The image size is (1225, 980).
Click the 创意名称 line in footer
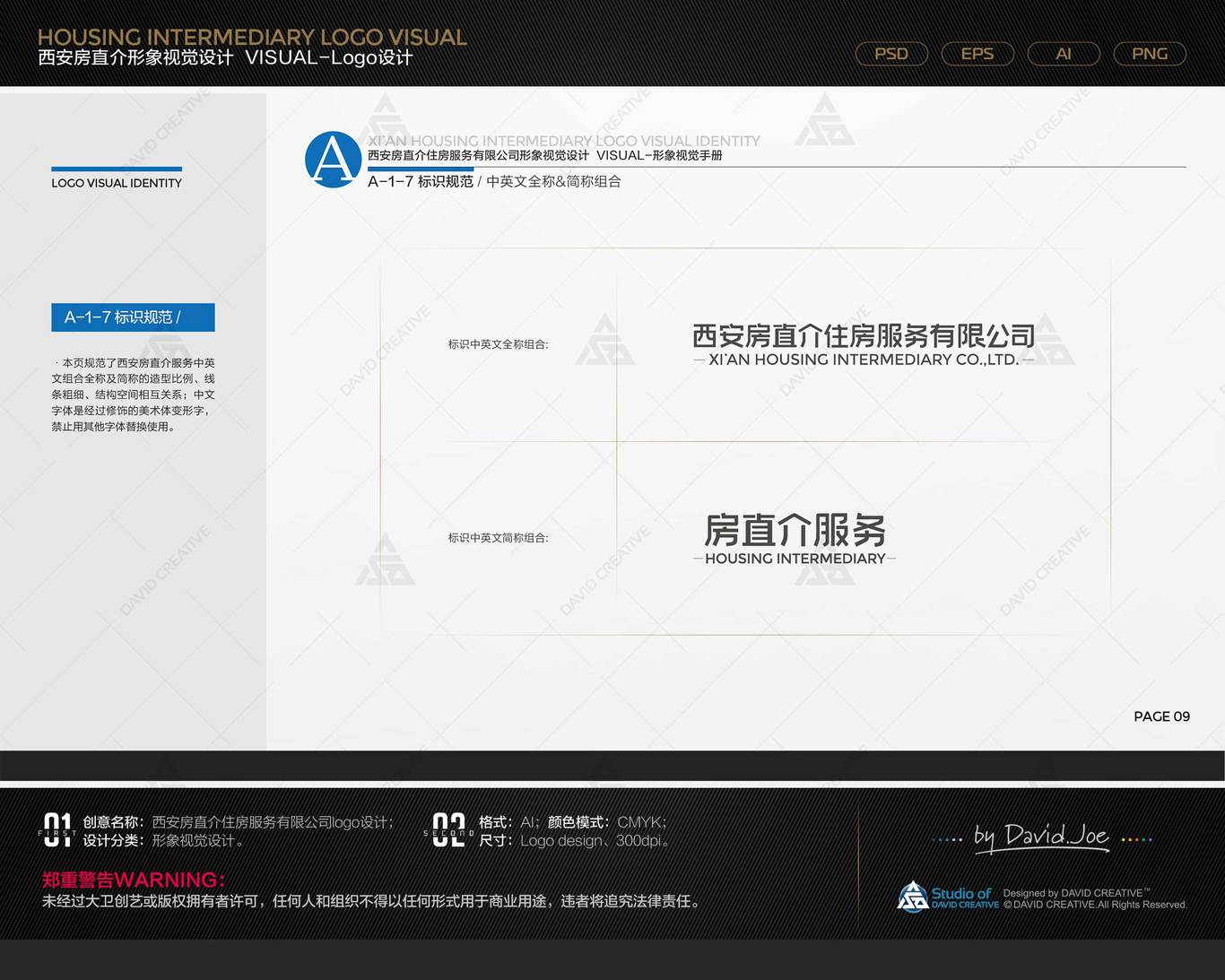(239, 822)
